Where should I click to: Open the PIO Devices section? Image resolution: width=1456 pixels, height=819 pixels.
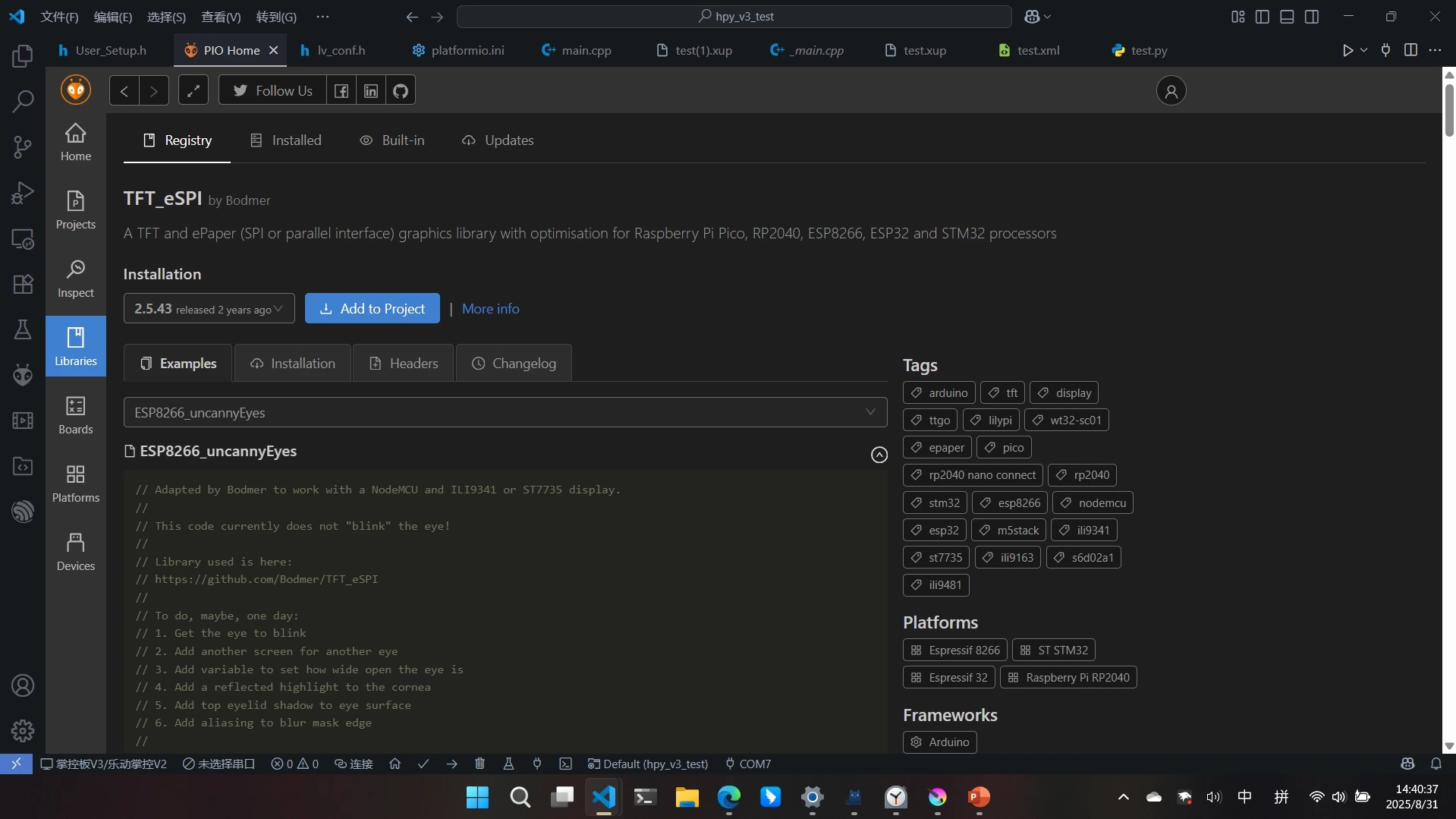click(x=76, y=551)
